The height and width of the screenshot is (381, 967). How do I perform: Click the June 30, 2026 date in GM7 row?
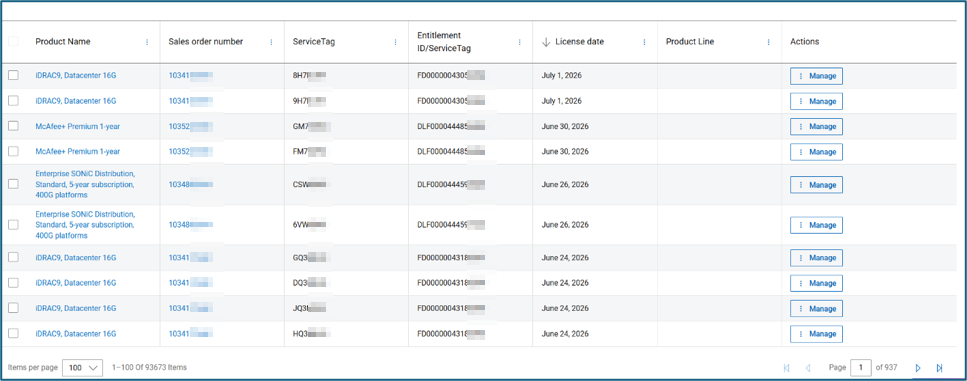click(x=565, y=126)
